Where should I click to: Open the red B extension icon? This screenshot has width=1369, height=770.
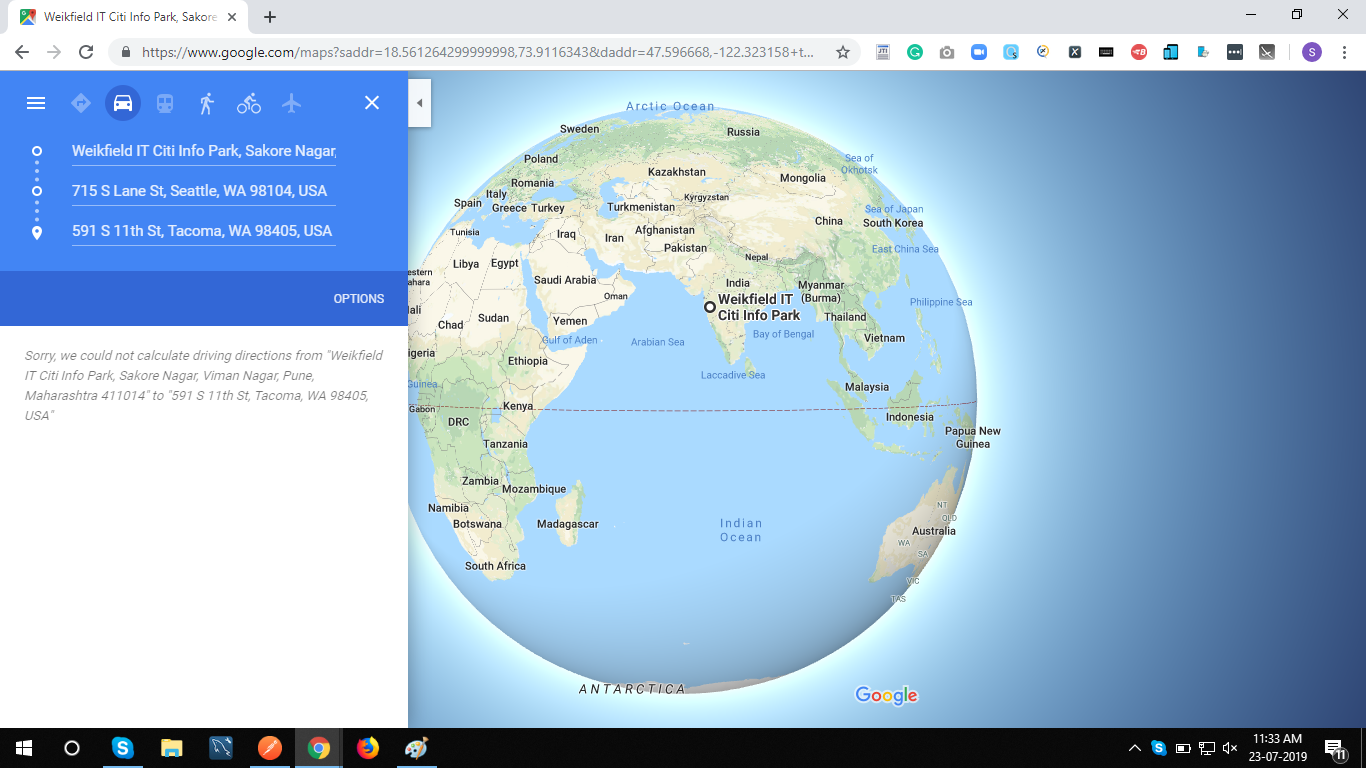tap(1139, 52)
